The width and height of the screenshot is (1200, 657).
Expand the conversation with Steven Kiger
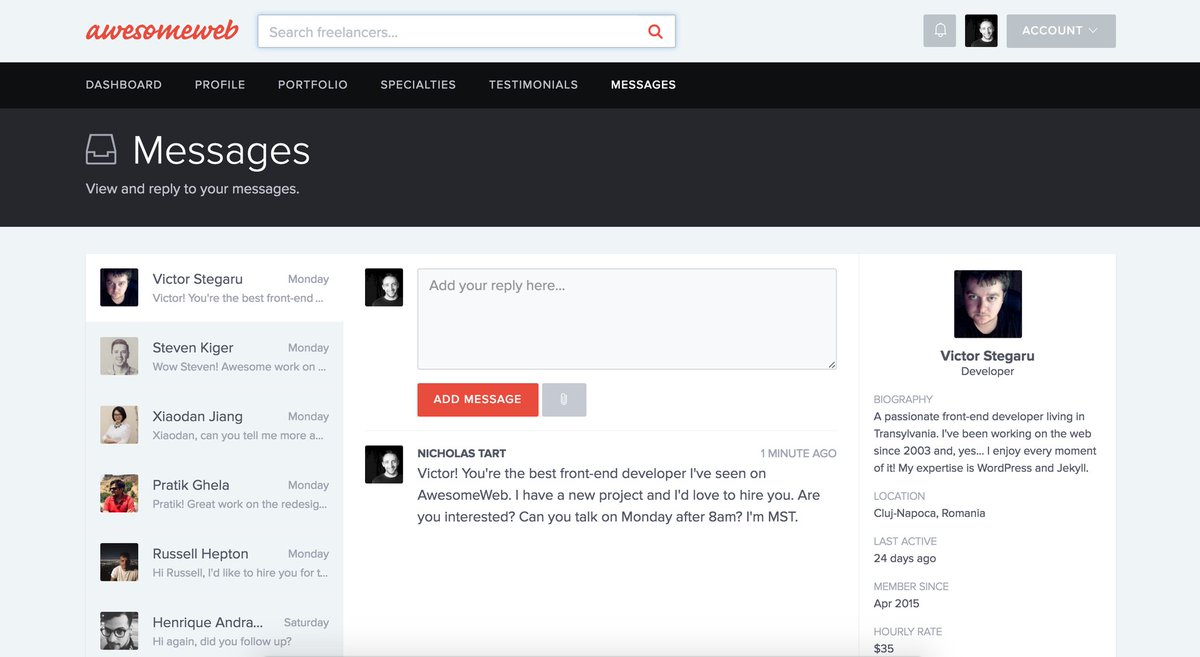(213, 356)
